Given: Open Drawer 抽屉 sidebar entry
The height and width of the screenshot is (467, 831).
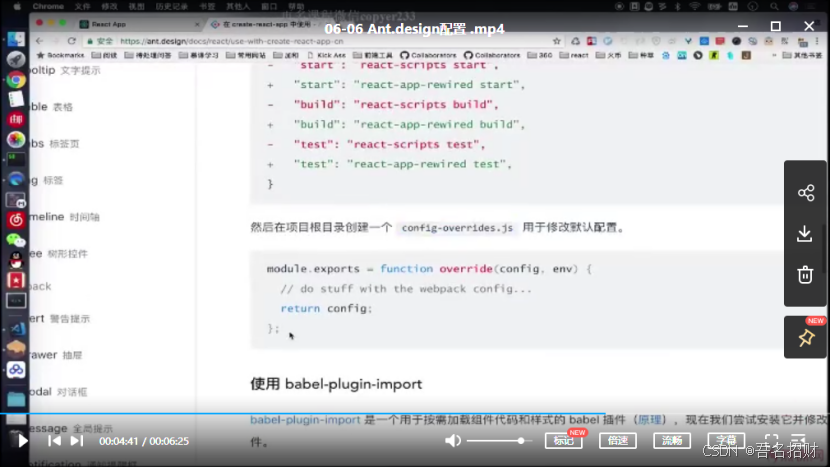Looking at the screenshot, I should pos(56,355).
